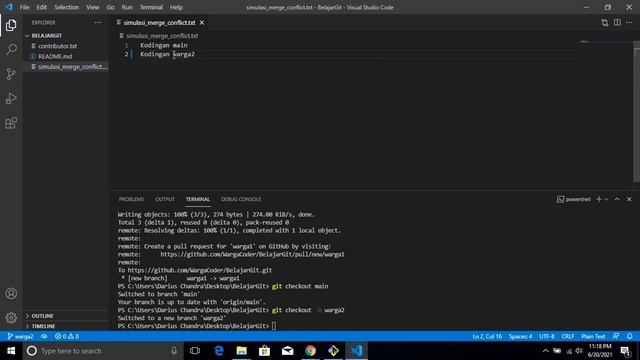Click the terminal command prompt line
The height and width of the screenshot is (360, 640).
[x=197, y=326]
